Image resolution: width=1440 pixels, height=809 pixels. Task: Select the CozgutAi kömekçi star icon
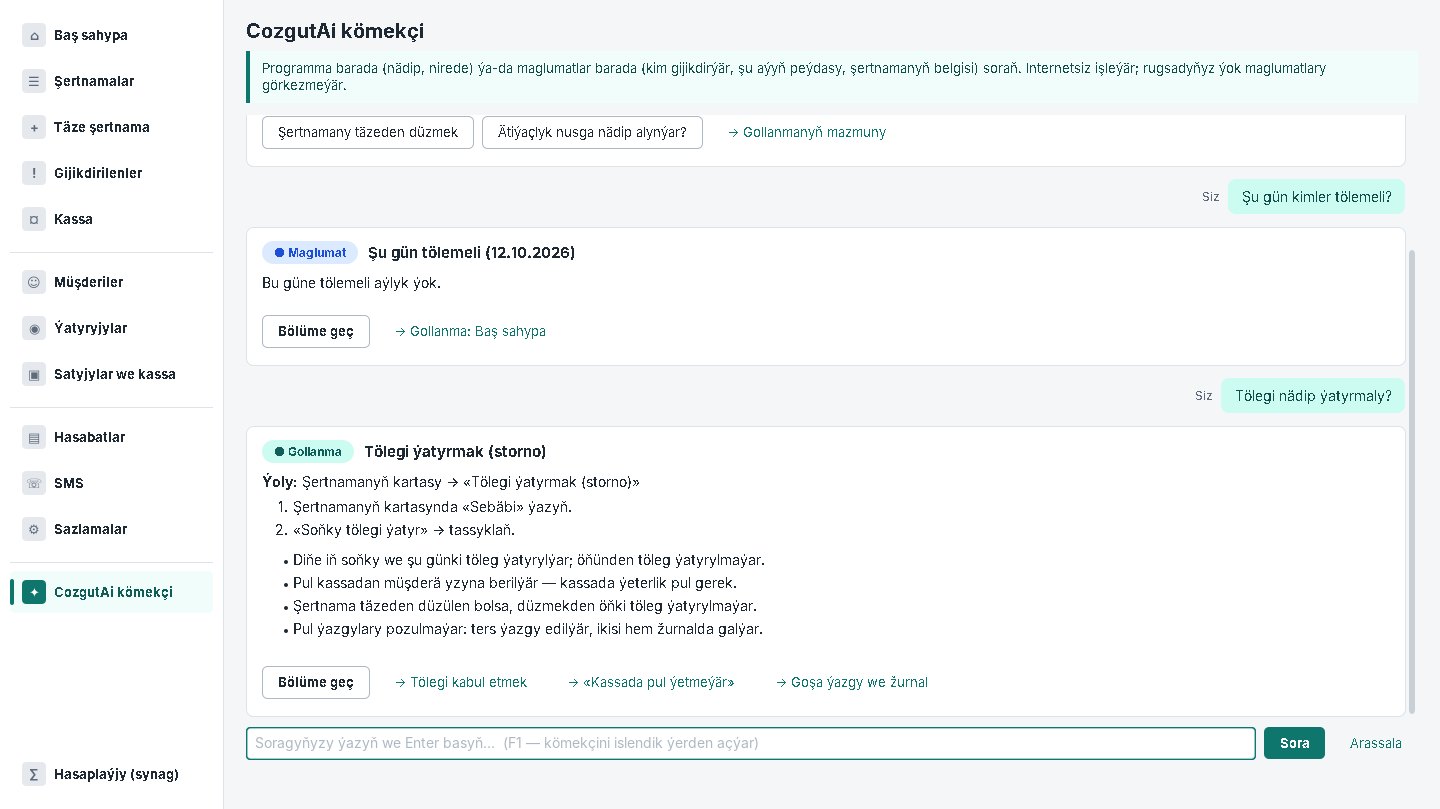point(34,592)
